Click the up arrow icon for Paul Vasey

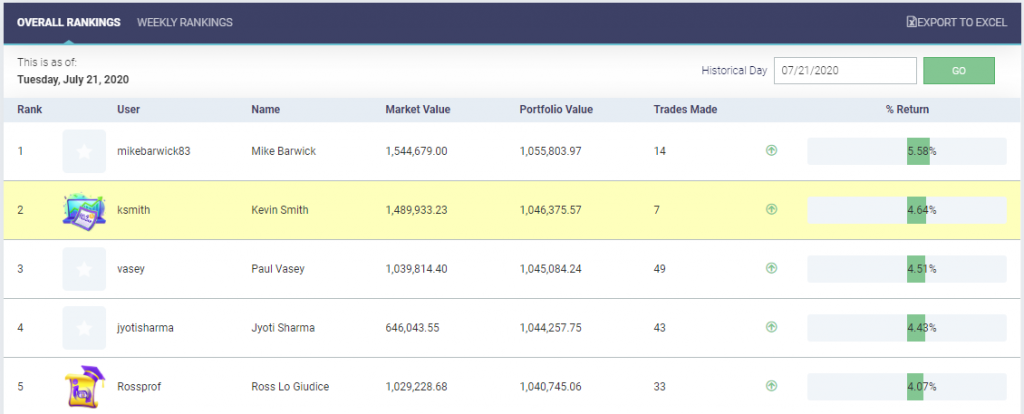(771, 268)
